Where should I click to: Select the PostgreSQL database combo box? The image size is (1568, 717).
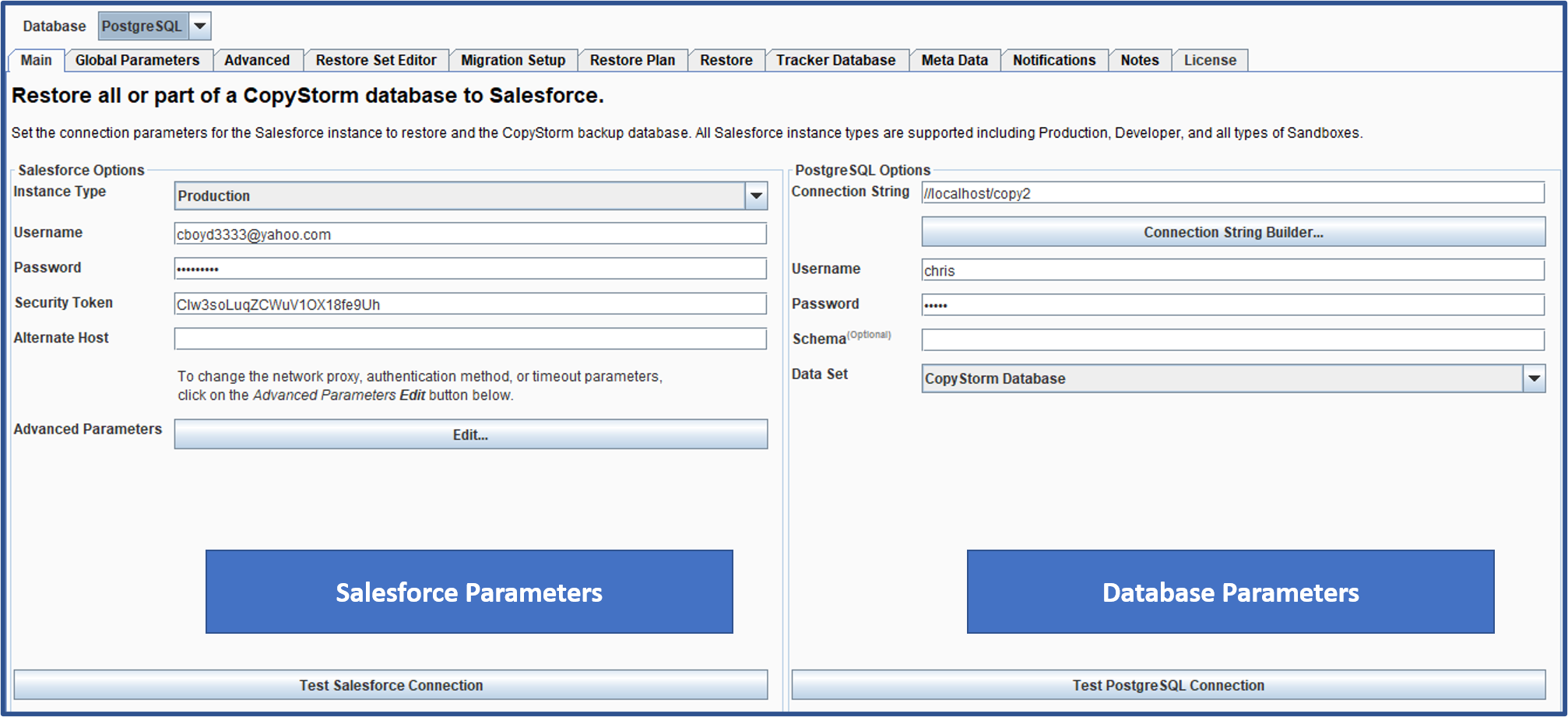(154, 26)
